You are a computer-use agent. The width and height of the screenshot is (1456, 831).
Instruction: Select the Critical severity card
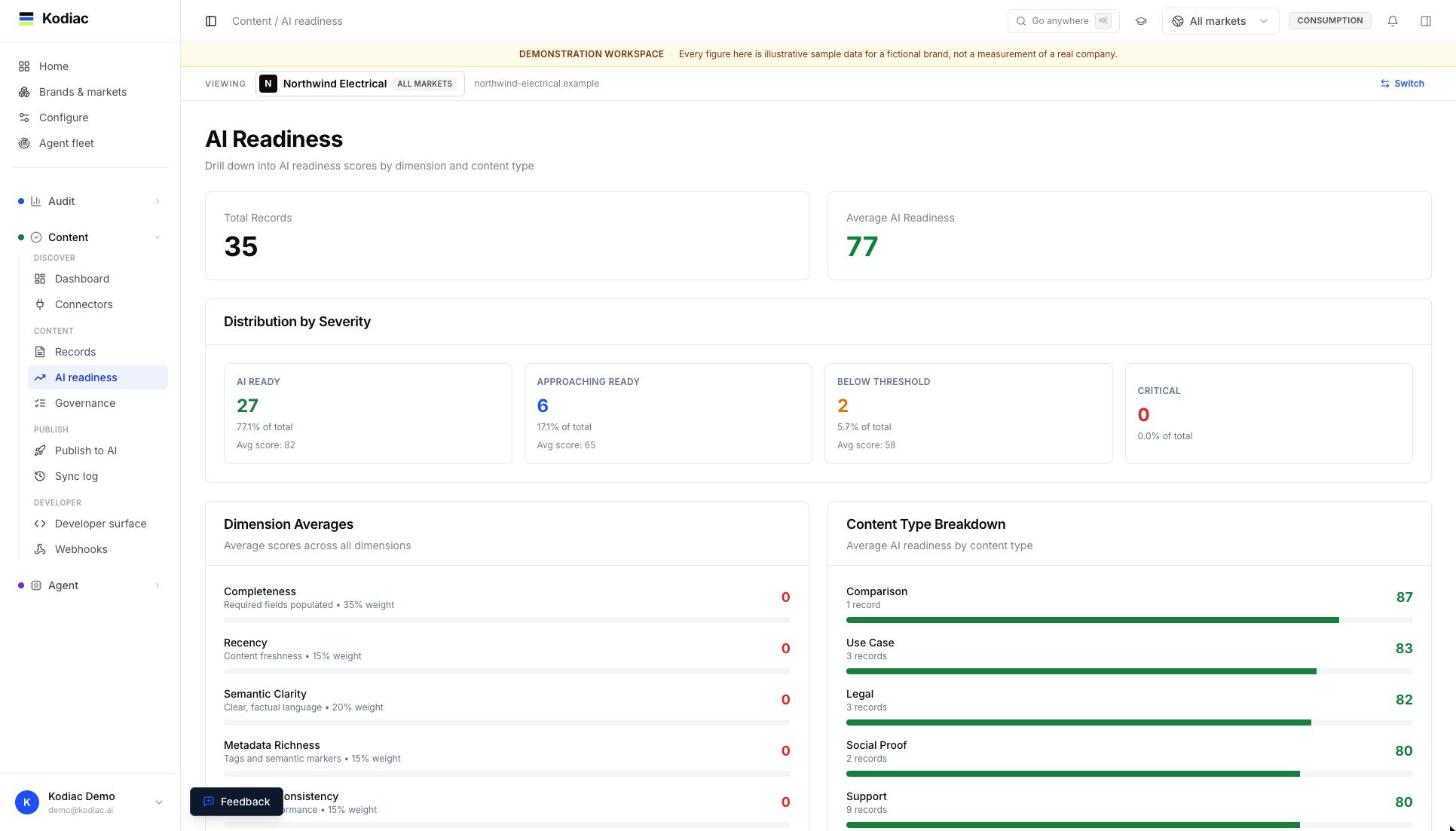(1268, 414)
